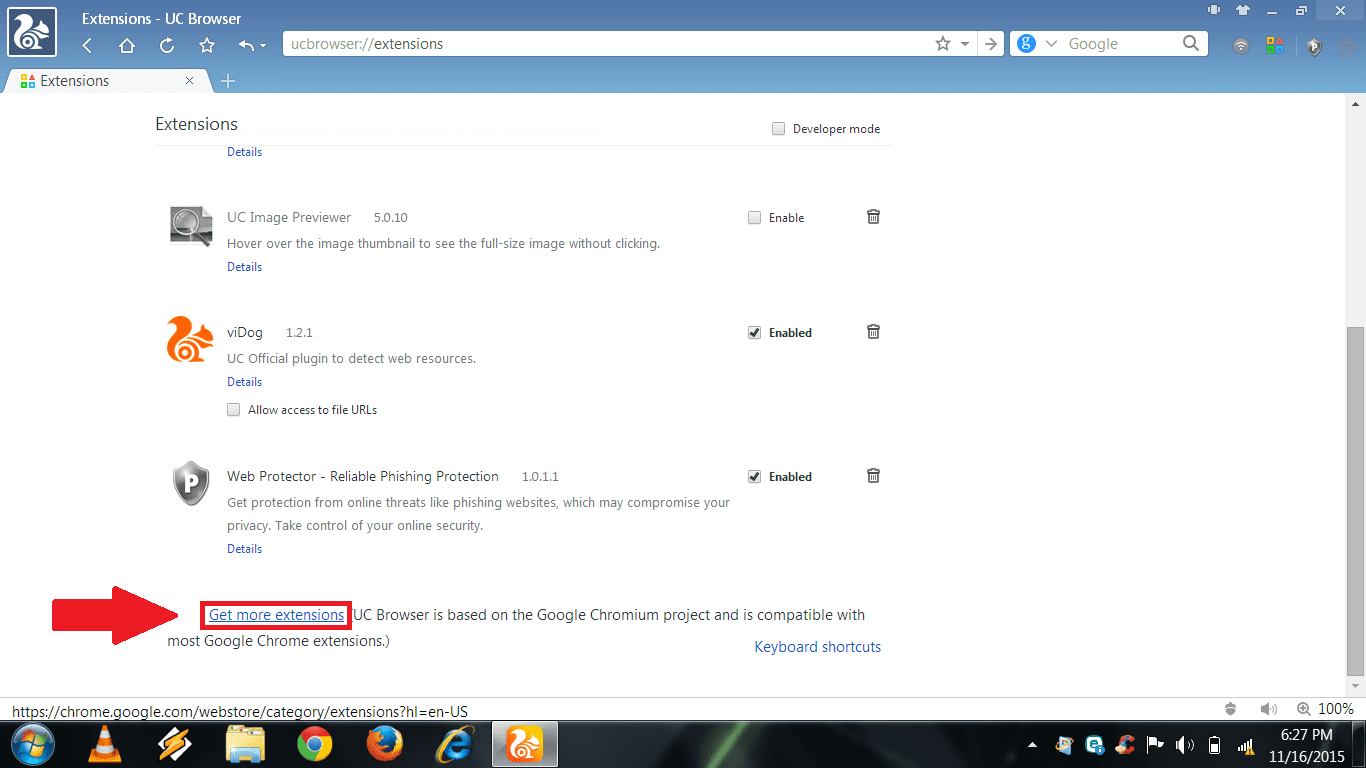Click the acorn icon in status bar
The height and width of the screenshot is (768, 1366).
1232,709
